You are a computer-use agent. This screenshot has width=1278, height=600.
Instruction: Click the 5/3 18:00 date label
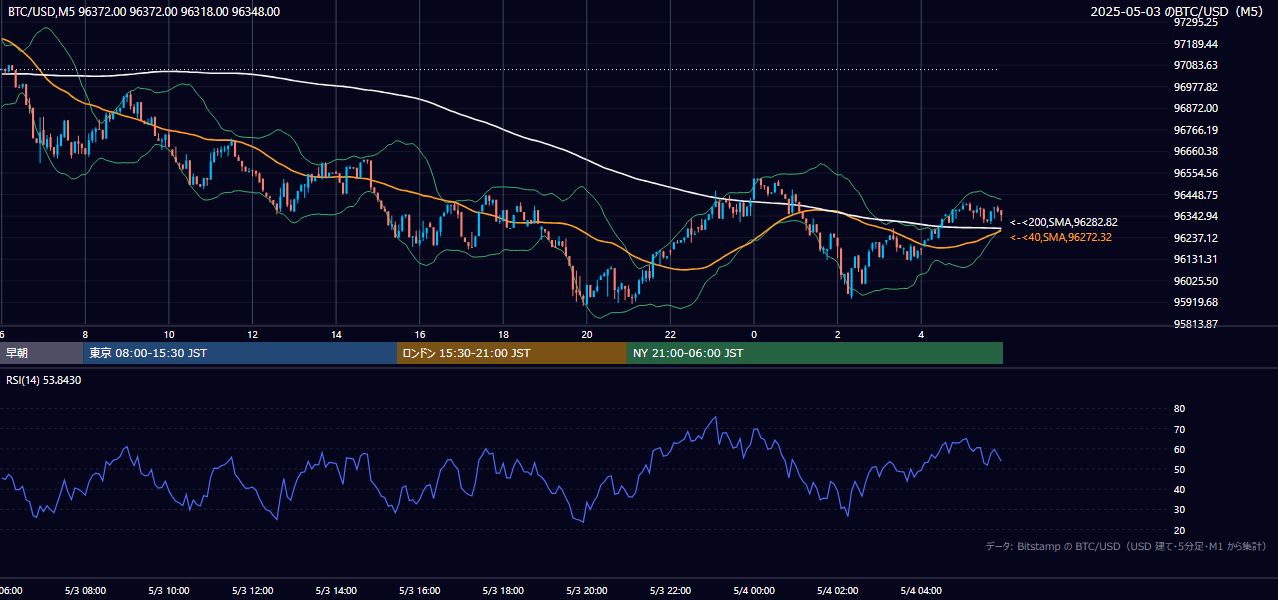(504, 591)
